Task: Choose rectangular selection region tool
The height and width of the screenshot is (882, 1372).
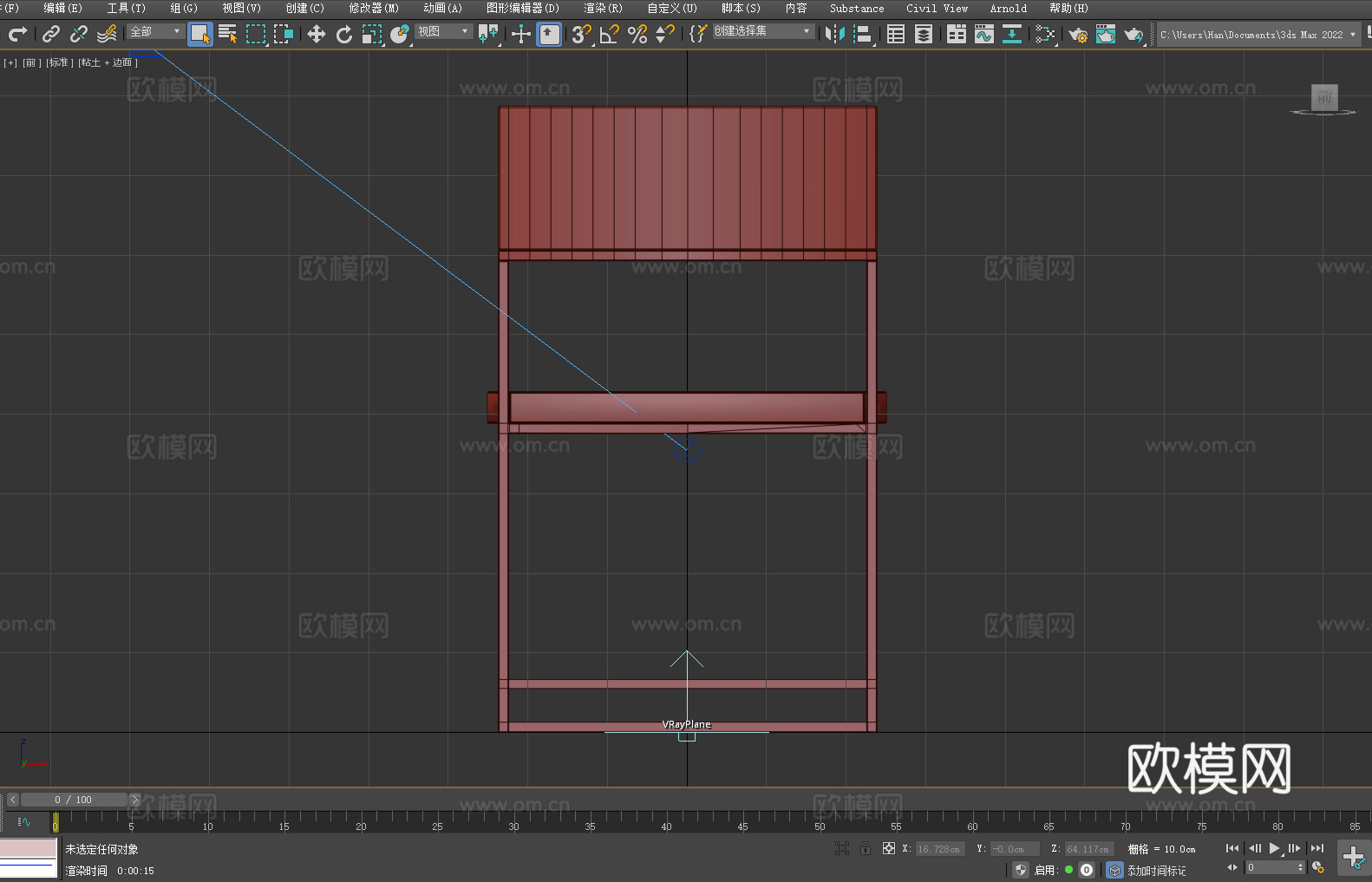Action: coord(256,34)
